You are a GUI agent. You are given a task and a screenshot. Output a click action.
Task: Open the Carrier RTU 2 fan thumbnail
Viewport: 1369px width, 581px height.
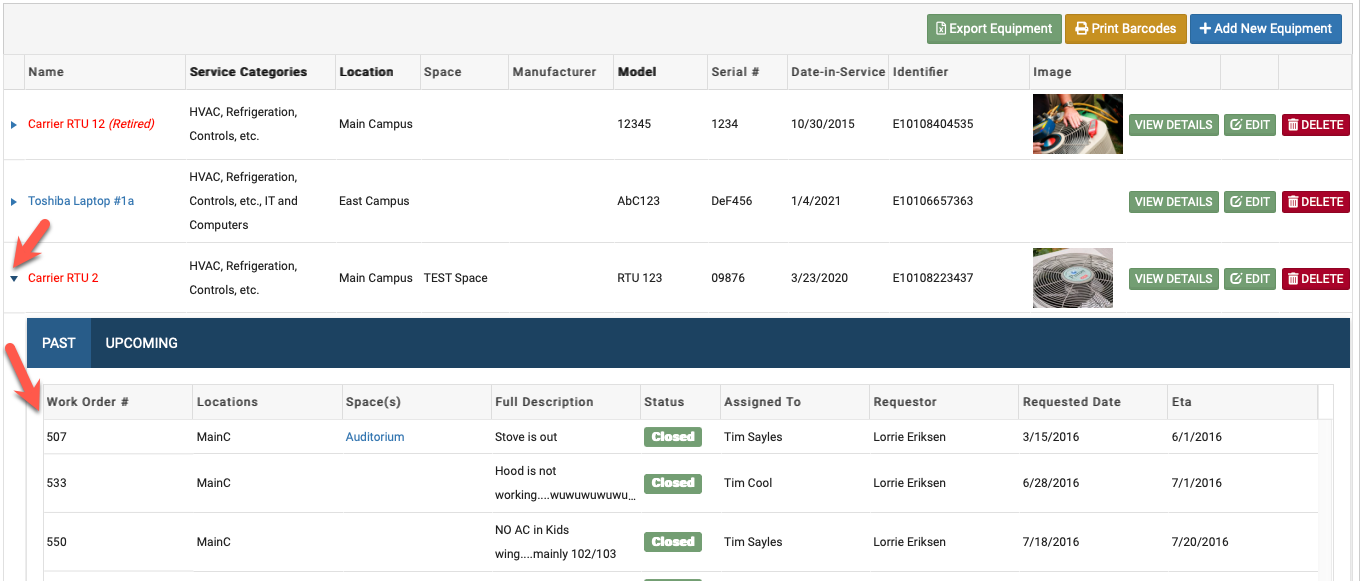click(x=1072, y=278)
